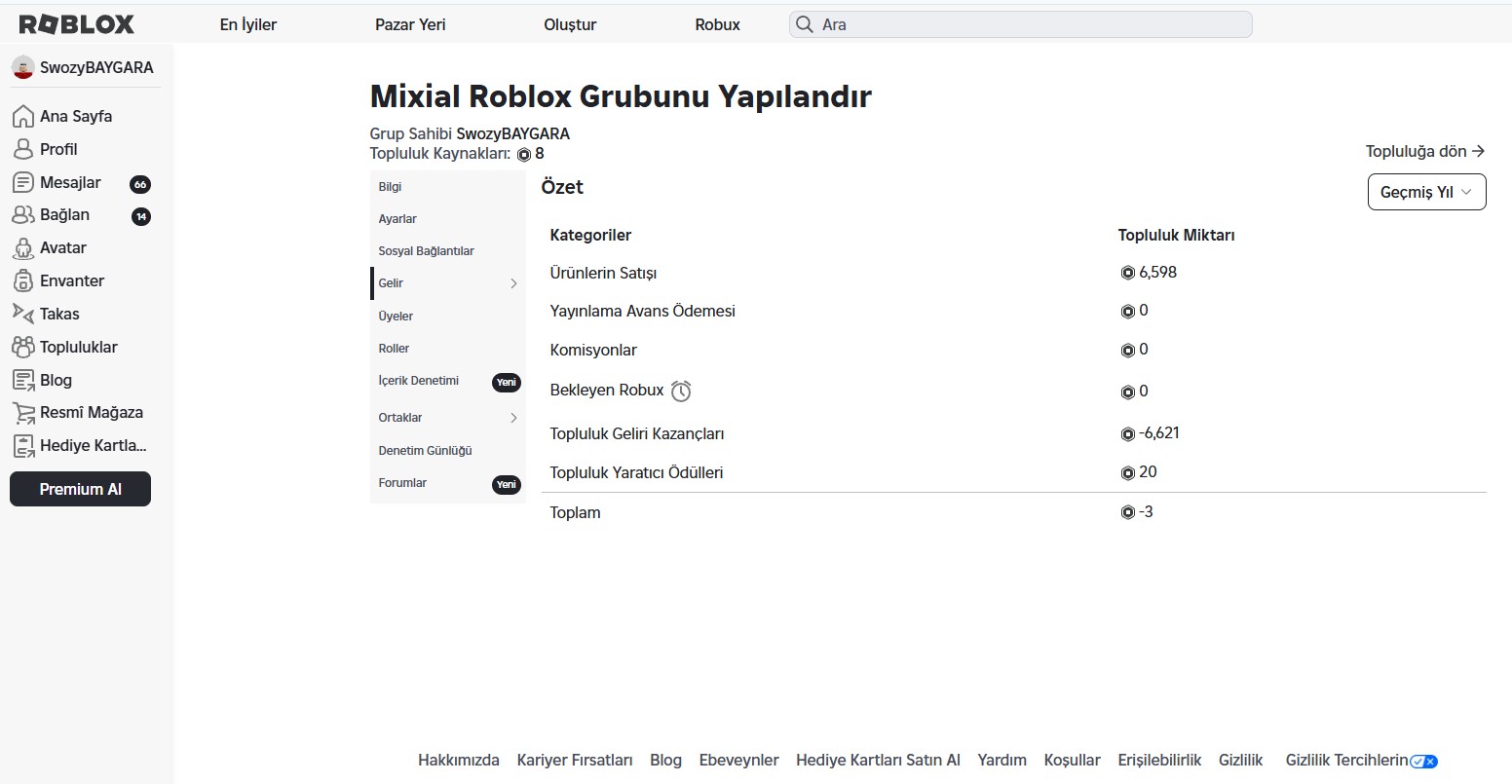1512x784 pixels.
Task: Click the Envanter backpack icon
Action: click(23, 281)
